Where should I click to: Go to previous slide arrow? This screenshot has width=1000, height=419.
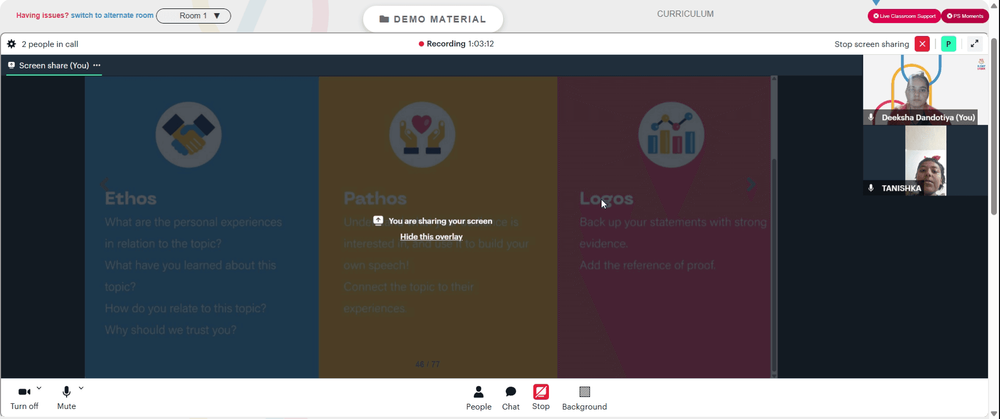[104, 184]
